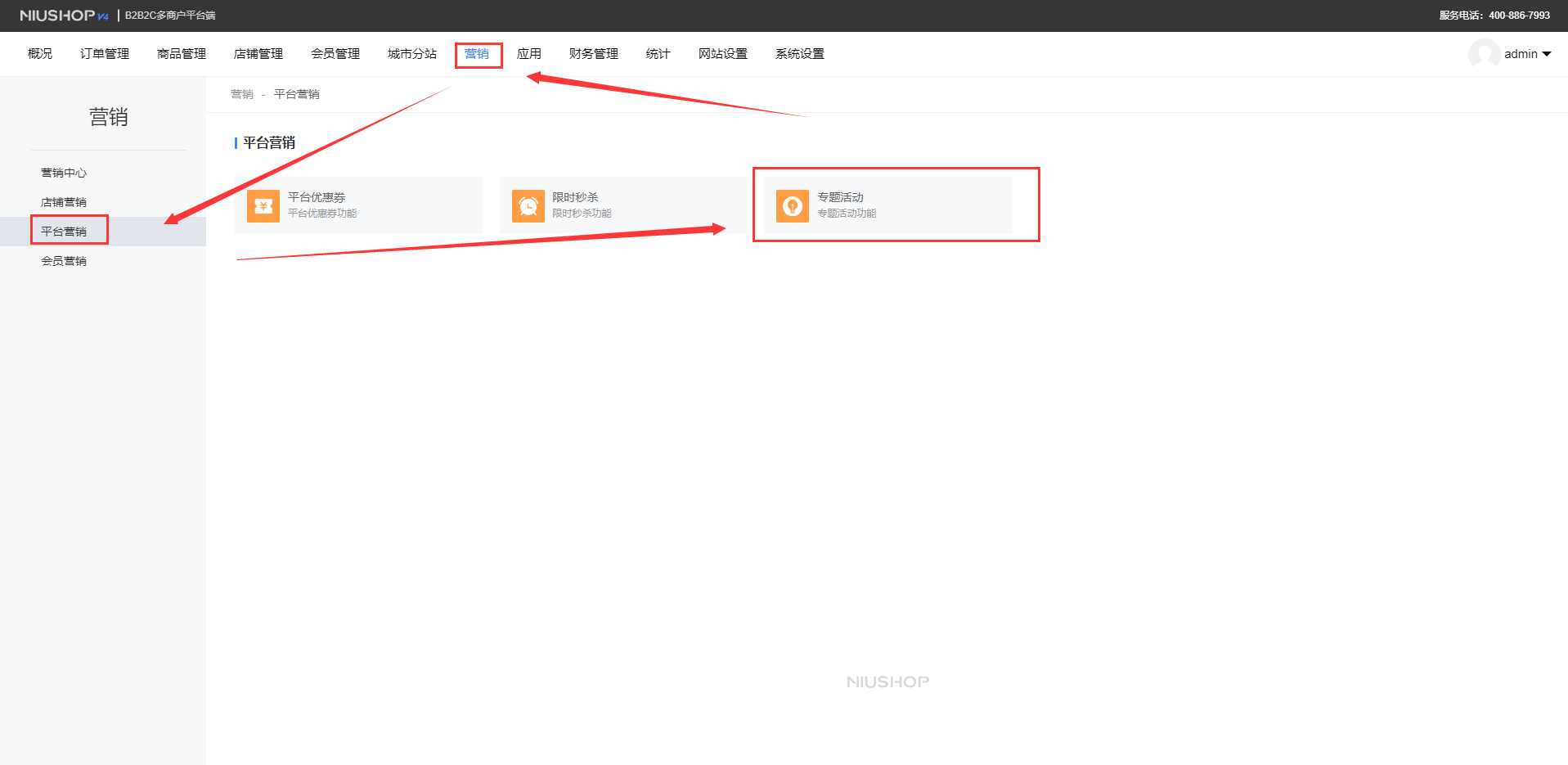
Task: Click the admin username label
Action: [x=1521, y=54]
